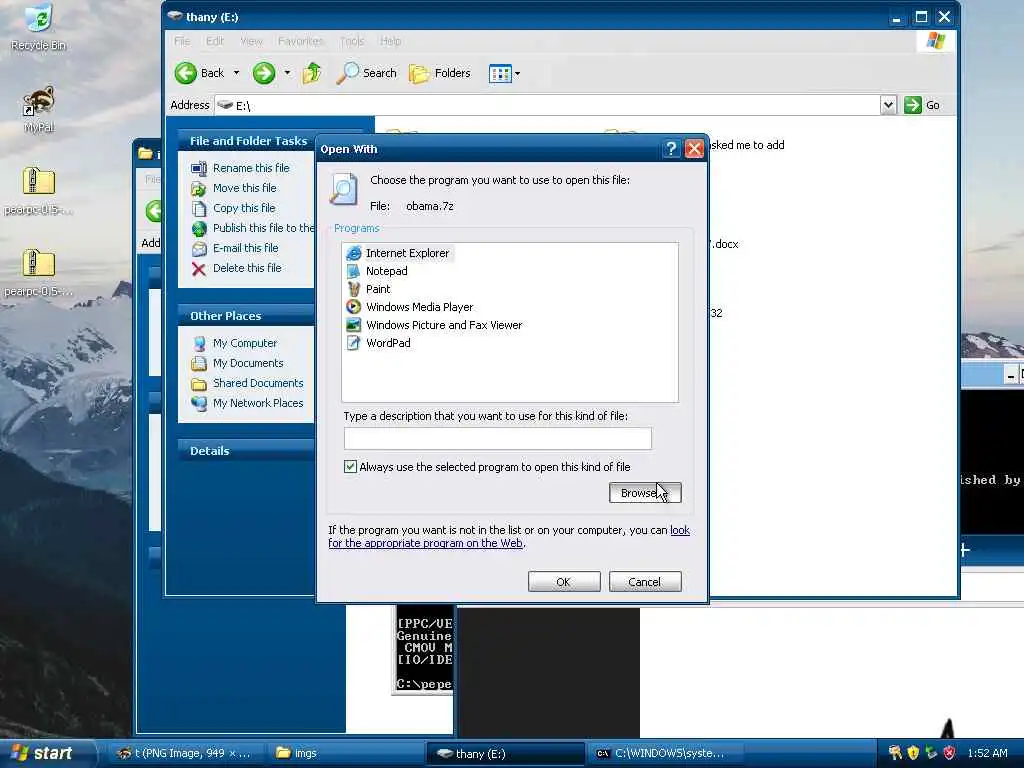Select the Recycle Bin desktop icon
Viewport: 1024px width, 768px height.
click(39, 26)
